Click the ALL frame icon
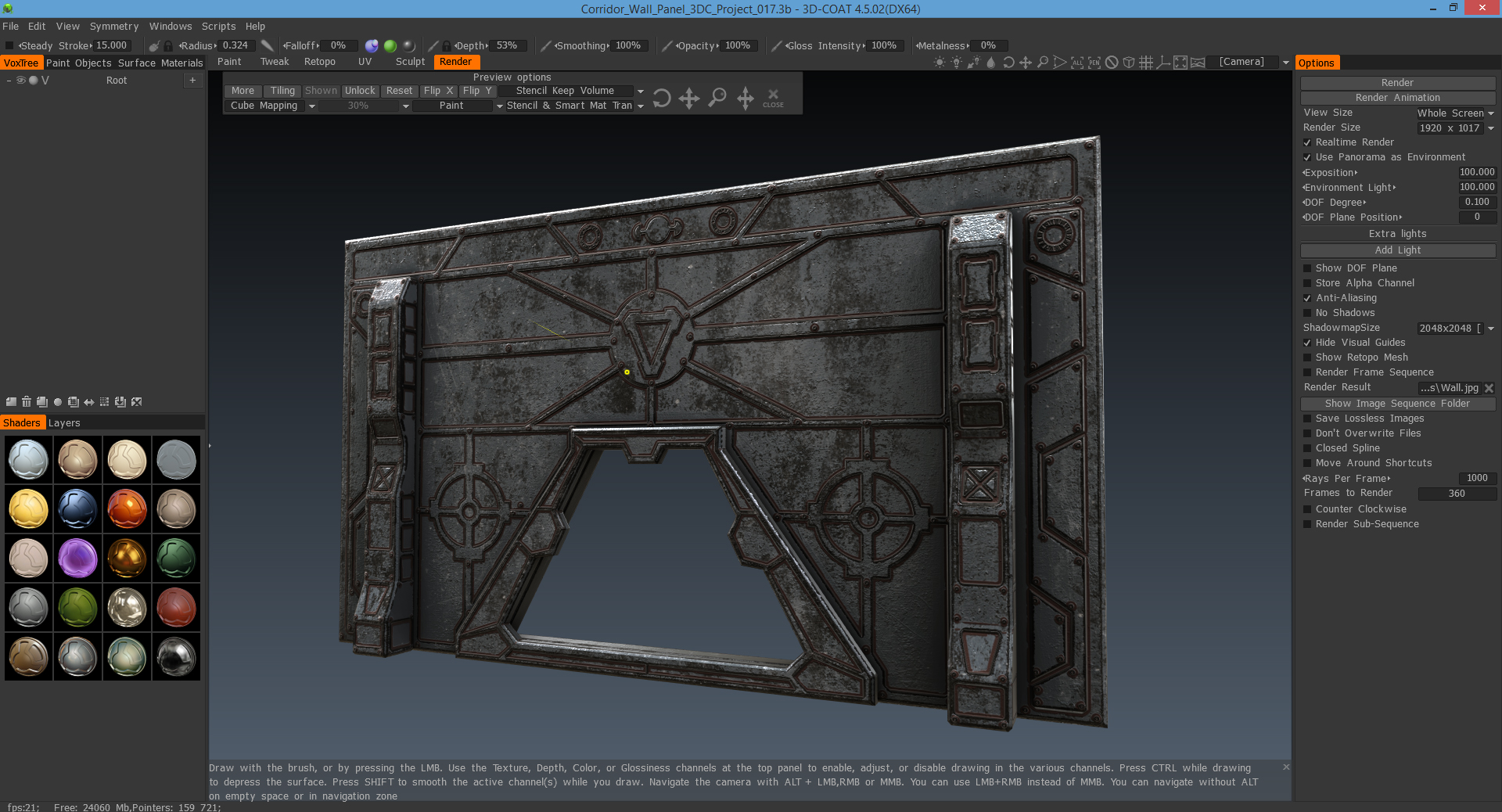Image resolution: width=1502 pixels, height=812 pixels. point(1077,63)
